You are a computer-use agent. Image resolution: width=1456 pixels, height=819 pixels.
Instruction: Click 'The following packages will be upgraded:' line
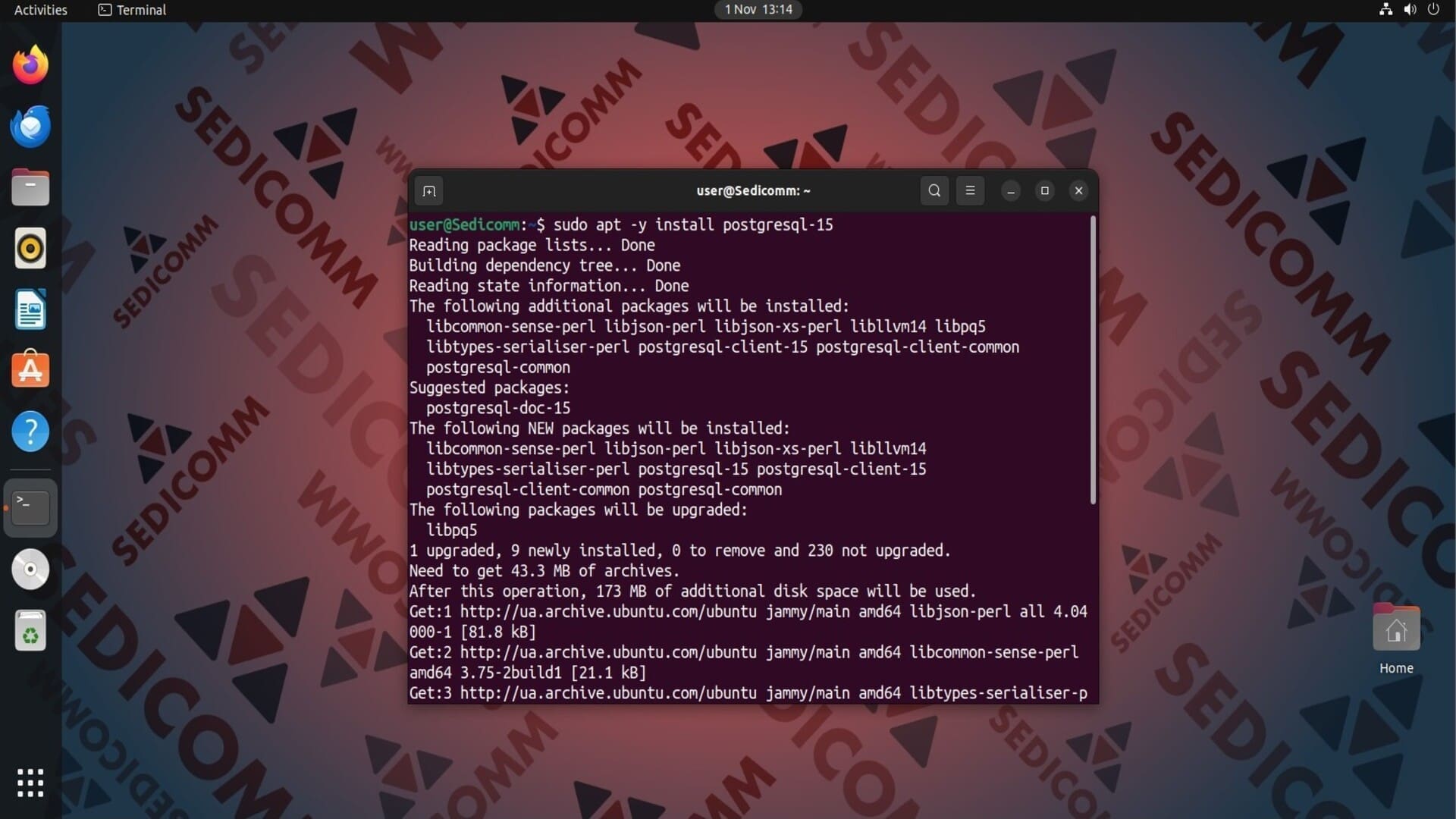click(578, 510)
